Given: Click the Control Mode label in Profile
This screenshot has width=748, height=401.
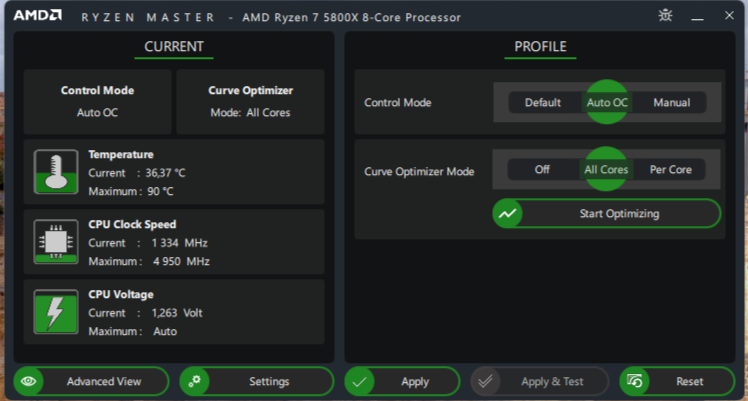Looking at the screenshot, I should click(x=398, y=103).
